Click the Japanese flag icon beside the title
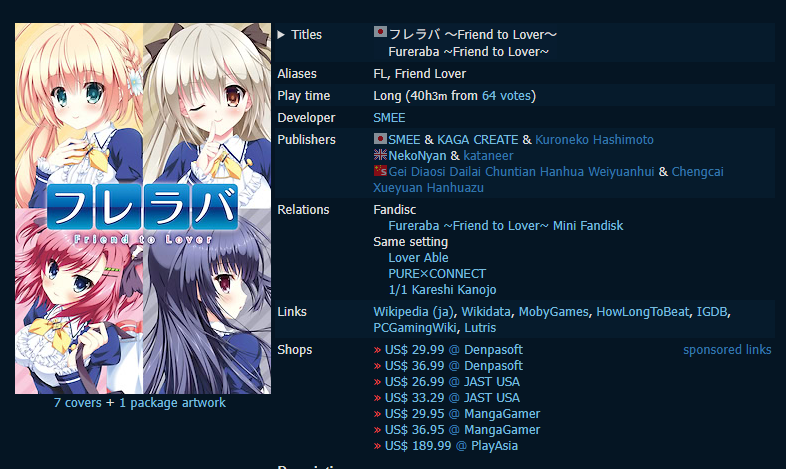This screenshot has height=469, width=786. coord(380,33)
